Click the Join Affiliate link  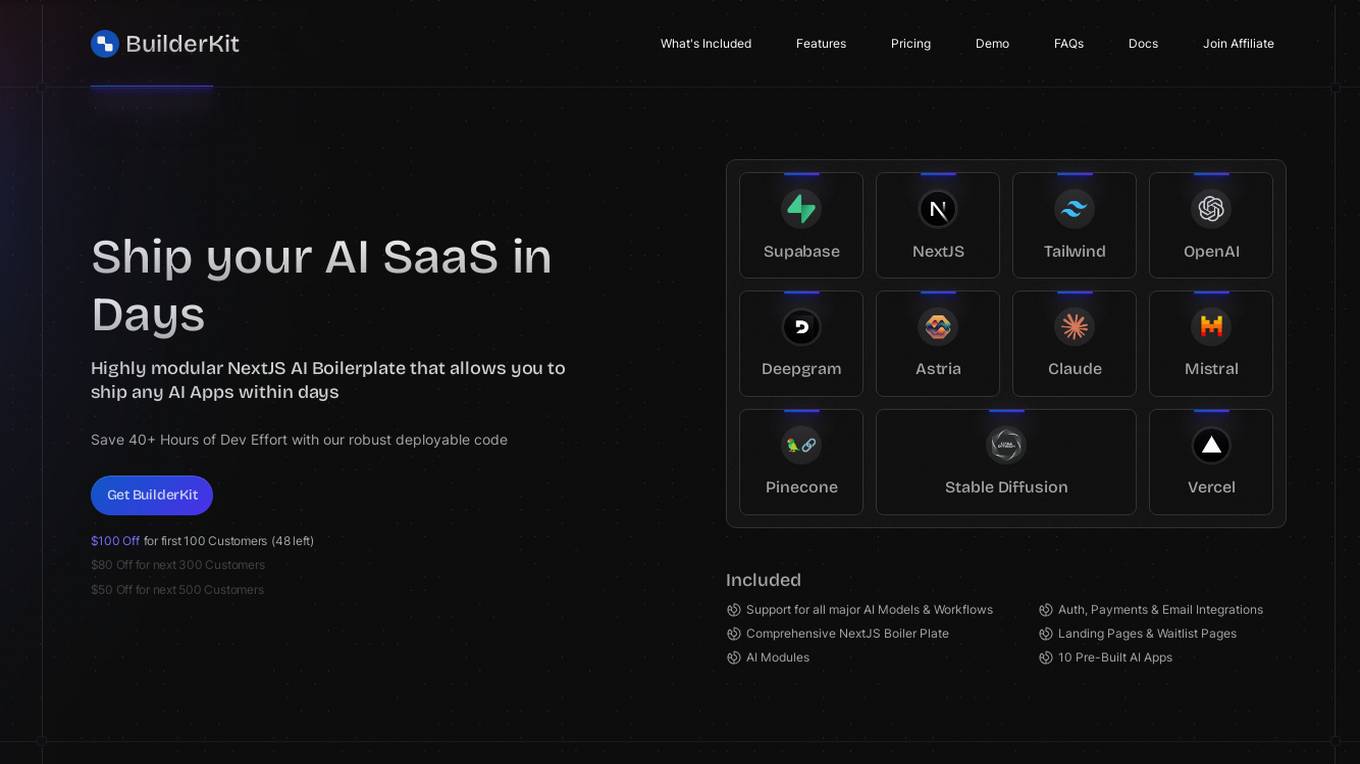coord(1238,44)
